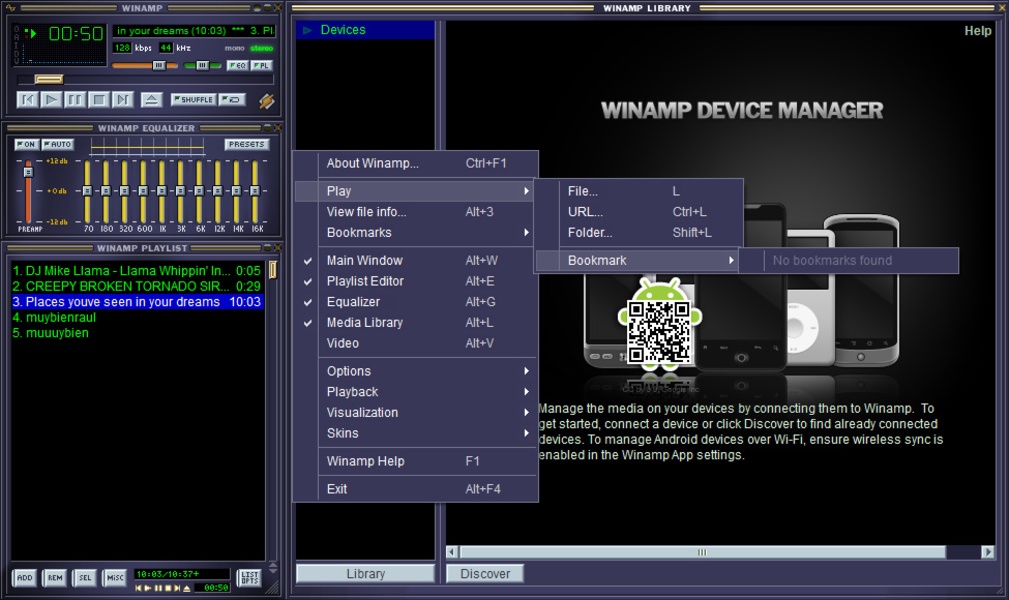1009x600 pixels.
Task: Select CREEPY BROKEN TORNADO track in playlist
Action: point(120,286)
